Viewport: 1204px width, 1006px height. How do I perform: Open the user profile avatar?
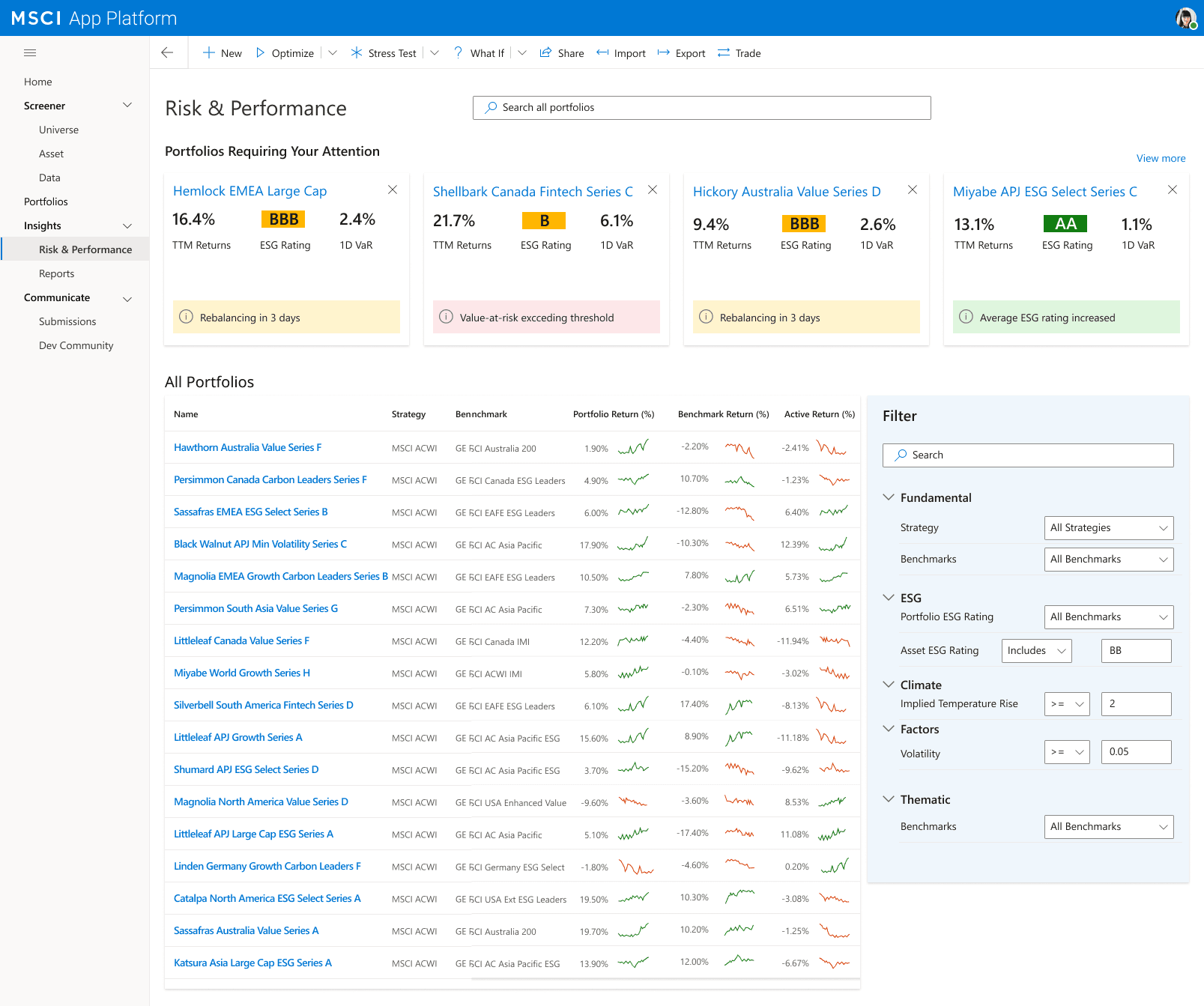click(x=1185, y=18)
